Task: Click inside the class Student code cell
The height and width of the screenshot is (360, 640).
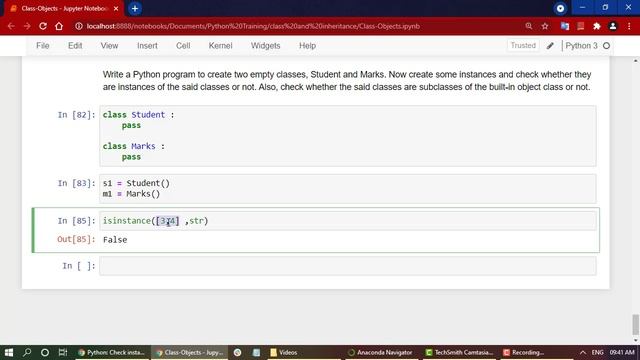Action: click(x=348, y=136)
